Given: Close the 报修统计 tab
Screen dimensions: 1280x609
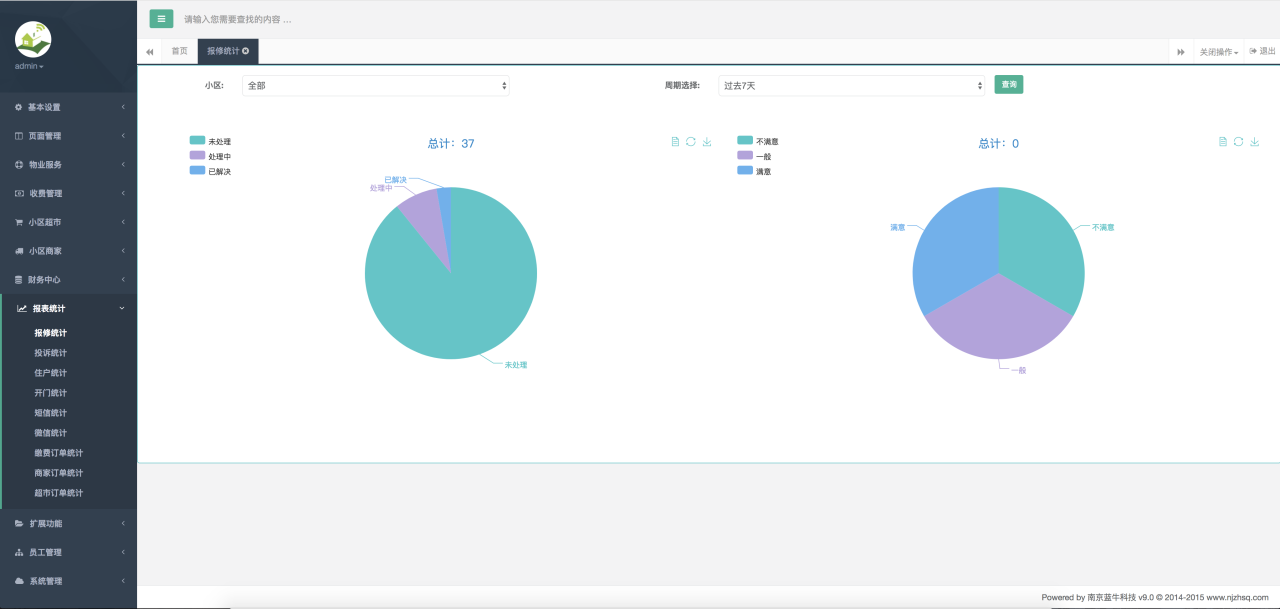Looking at the screenshot, I should point(246,51).
